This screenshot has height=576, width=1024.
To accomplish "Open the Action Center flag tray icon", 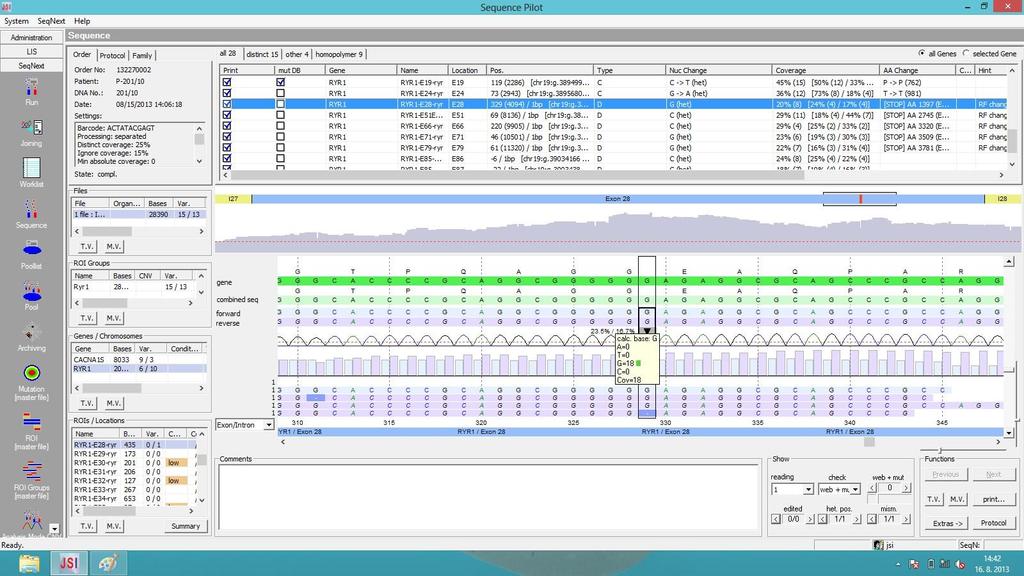I will pyautogui.click(x=914, y=564).
